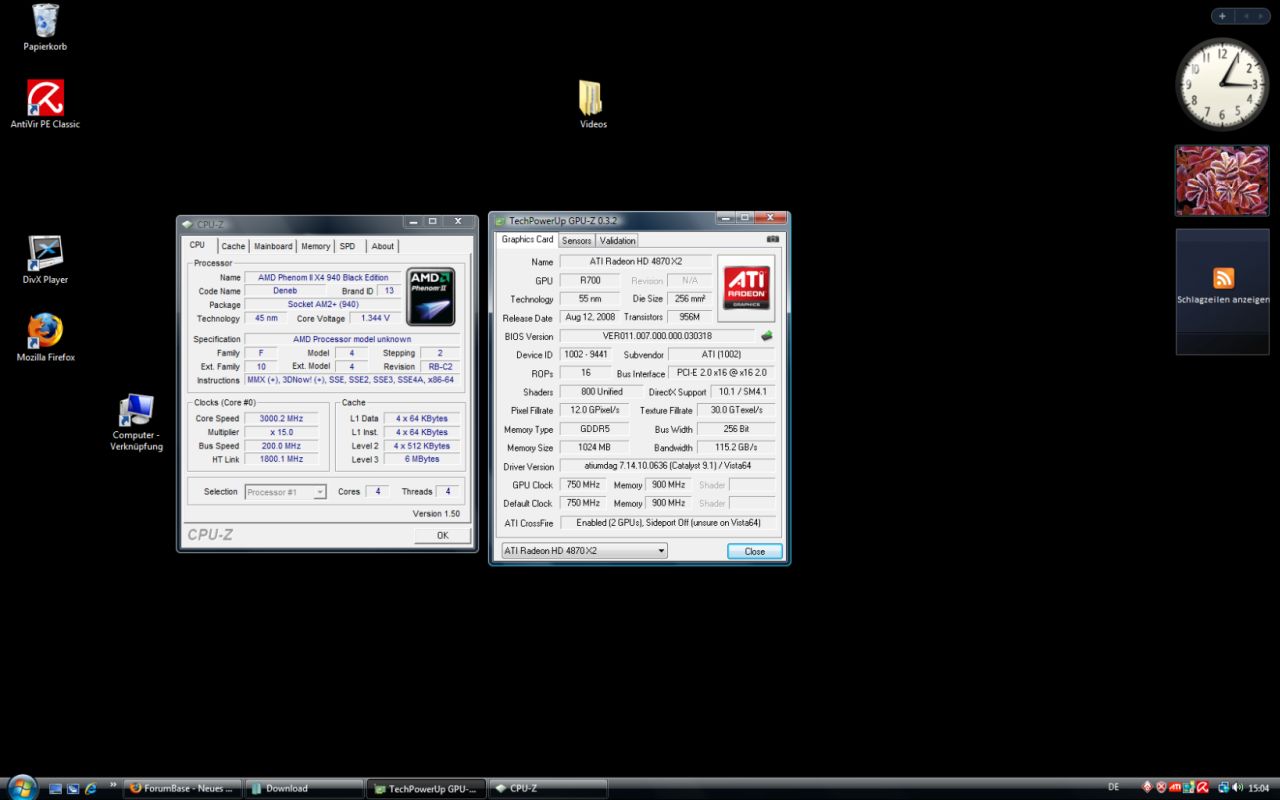Expand quick launch overflow chevron
1280x800 pixels.
coord(113,784)
